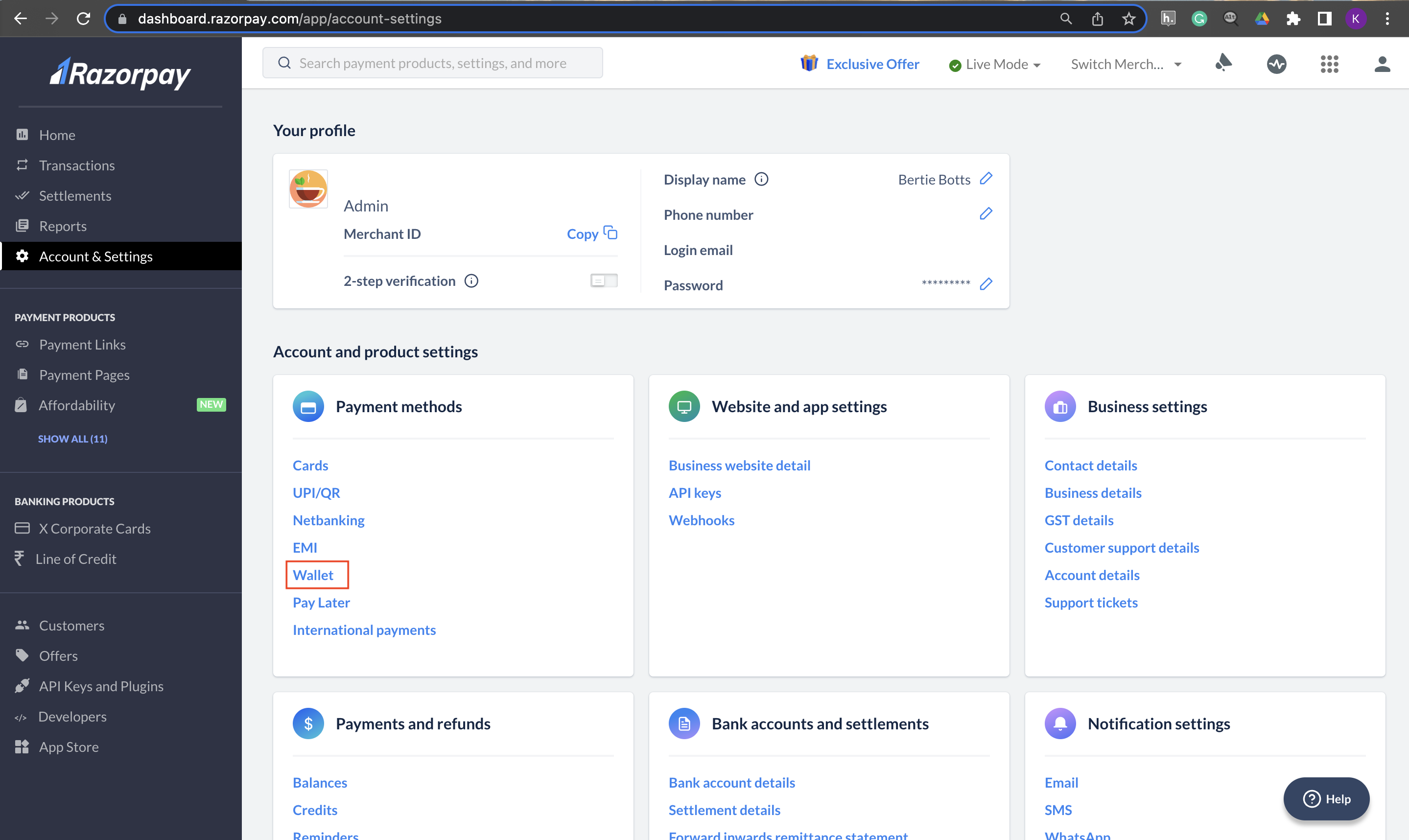1409x840 pixels.
Task: Click the pencil icon to edit Password
Action: point(986,284)
